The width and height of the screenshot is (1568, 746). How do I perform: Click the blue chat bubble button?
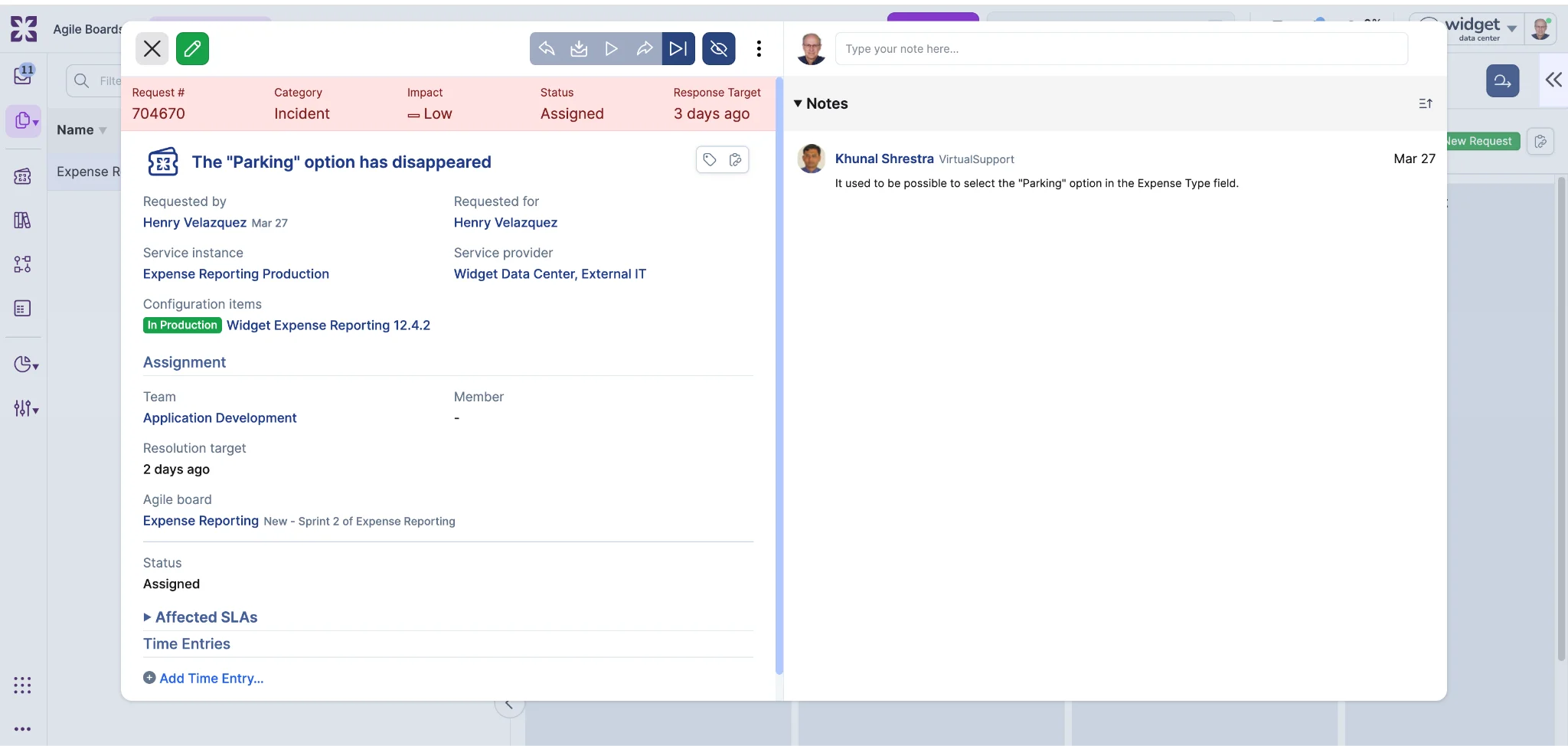click(1502, 80)
